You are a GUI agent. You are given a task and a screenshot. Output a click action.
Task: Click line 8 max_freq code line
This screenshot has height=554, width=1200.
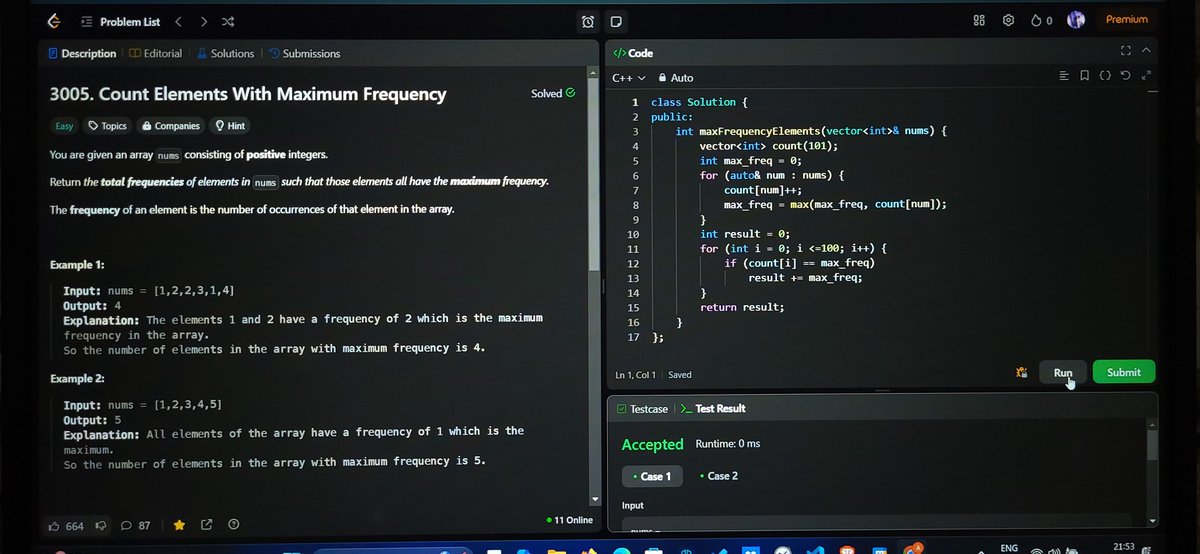coord(835,204)
